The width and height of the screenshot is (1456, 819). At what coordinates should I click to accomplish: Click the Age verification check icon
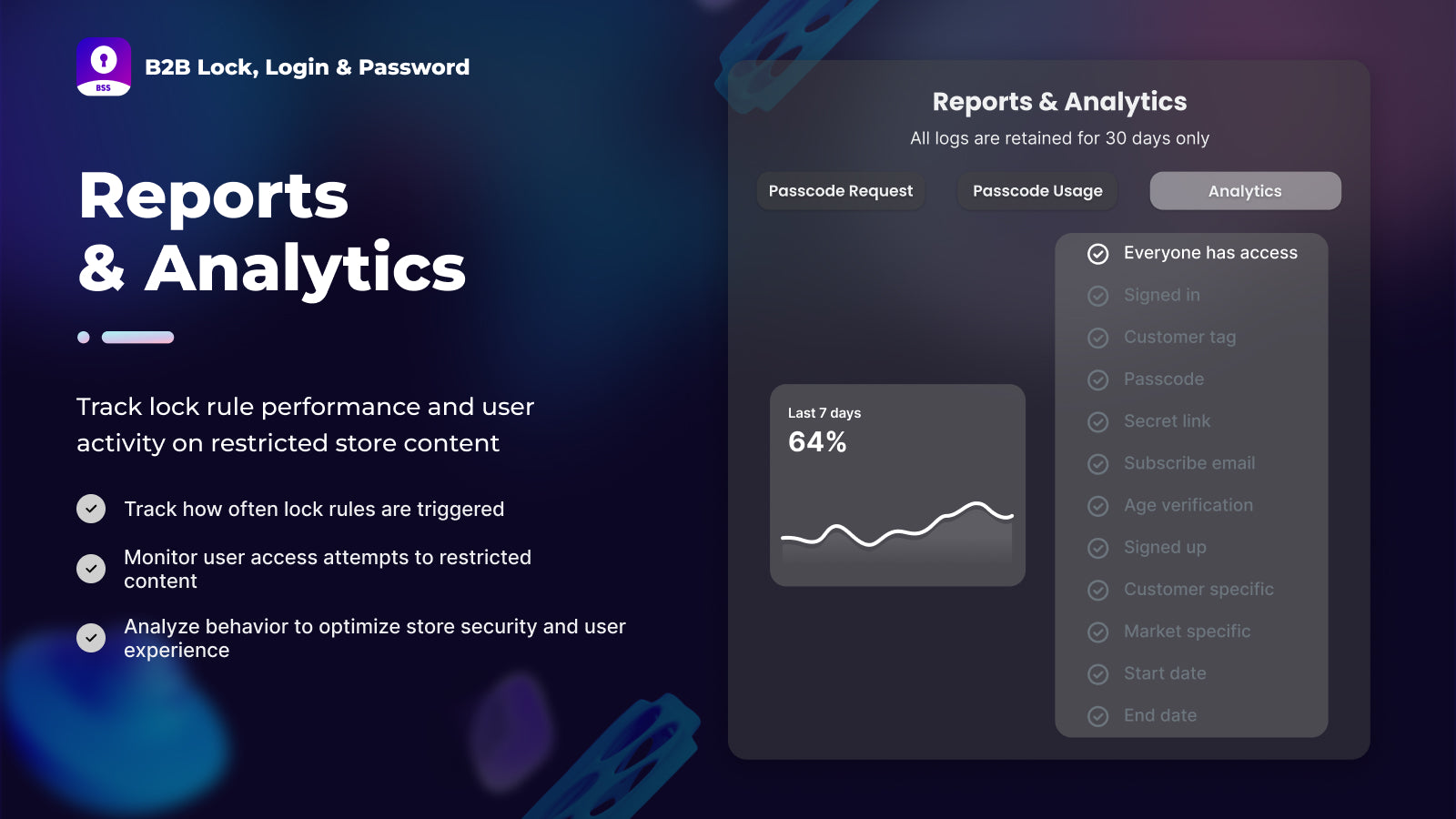coord(1098,506)
